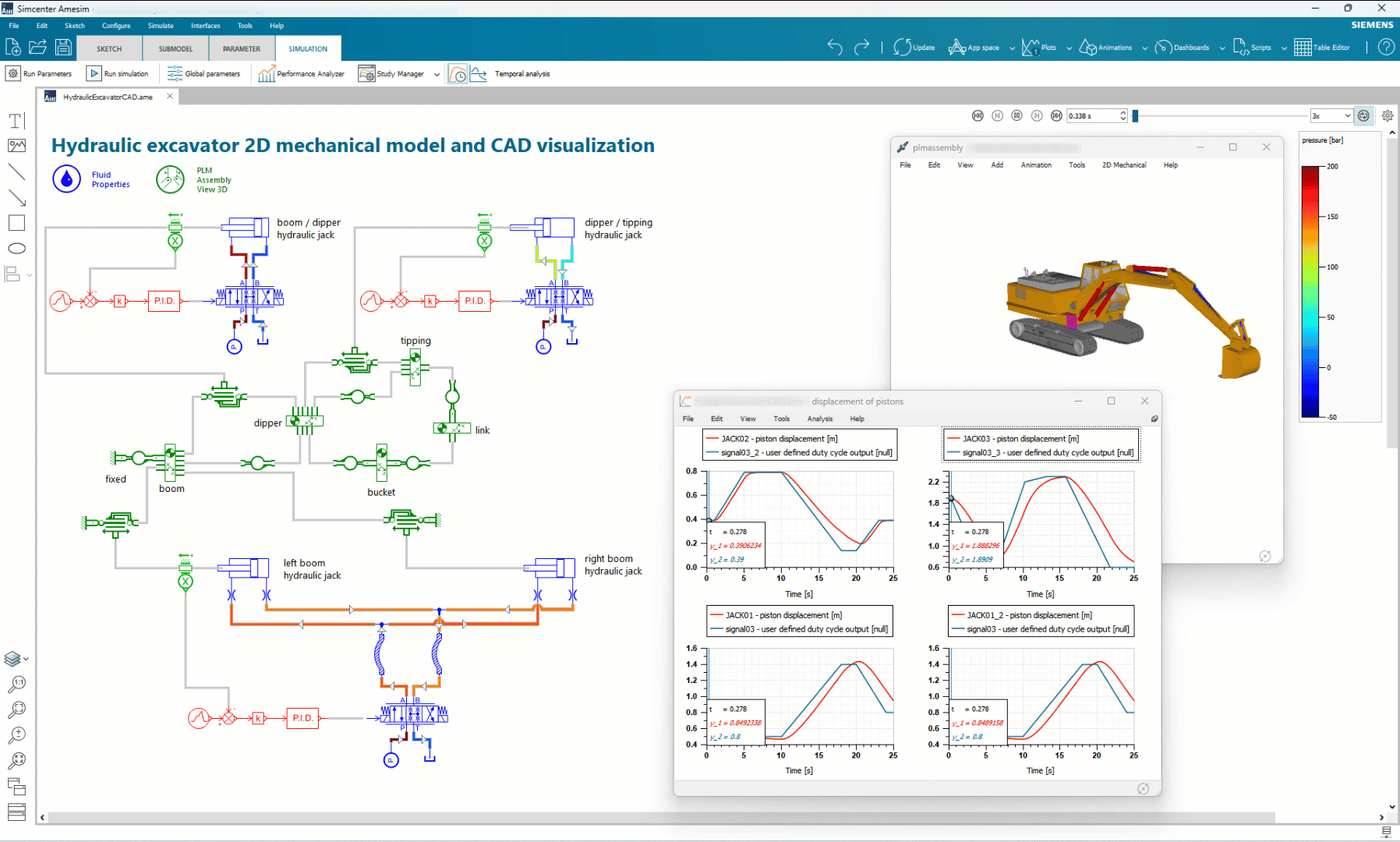Click the Save file icon

pos(63,48)
